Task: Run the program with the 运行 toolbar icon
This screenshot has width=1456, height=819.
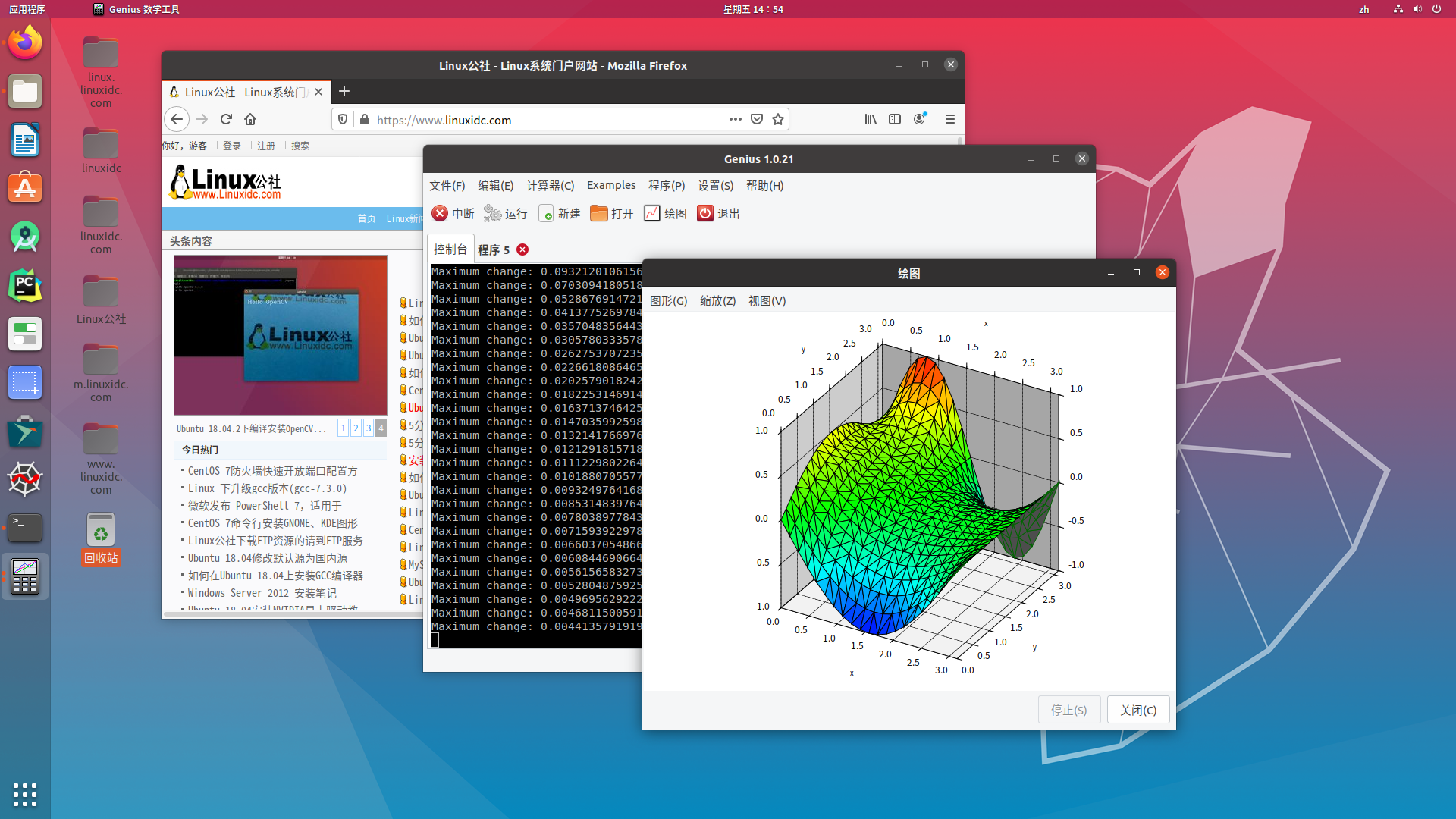Action: (505, 213)
